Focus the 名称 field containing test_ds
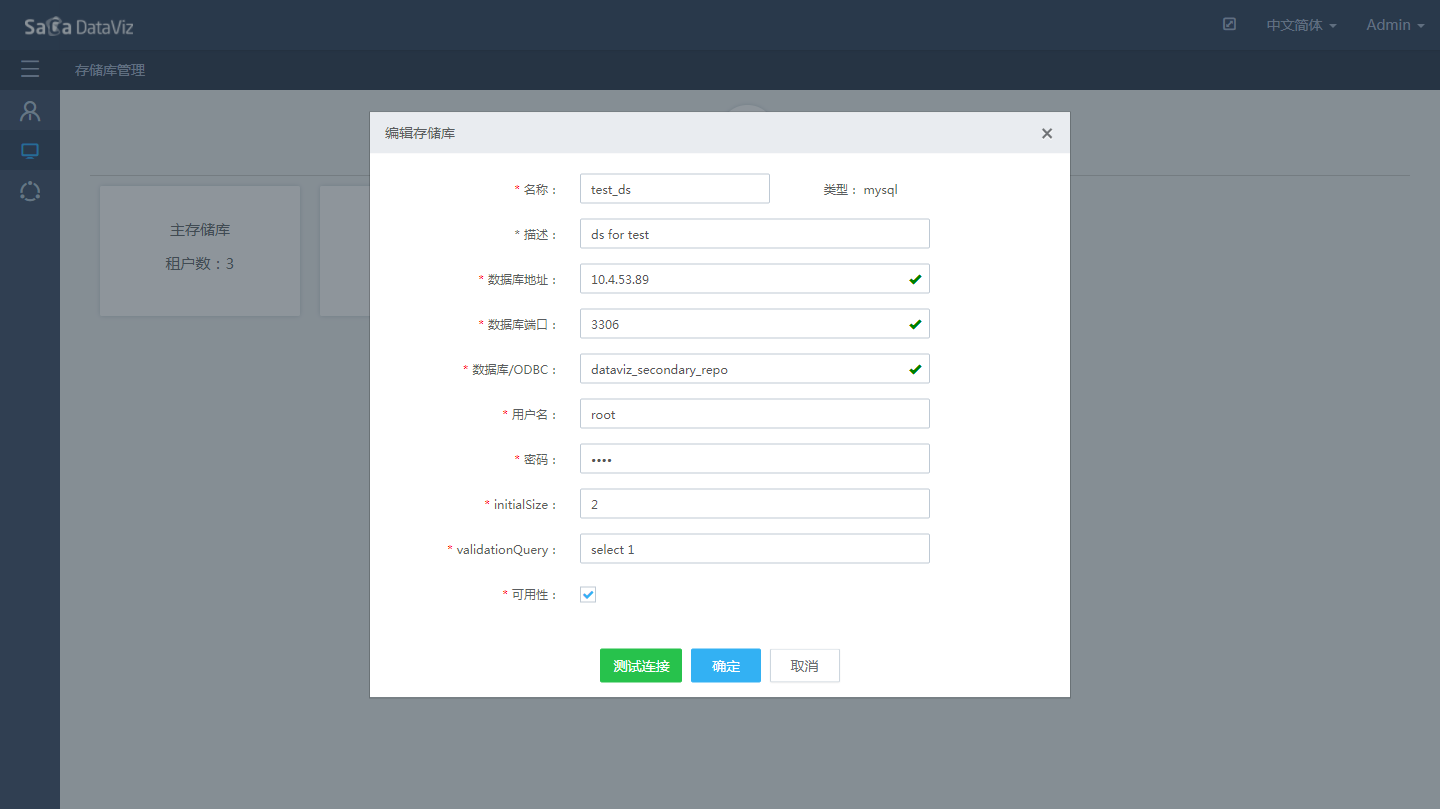 click(675, 189)
